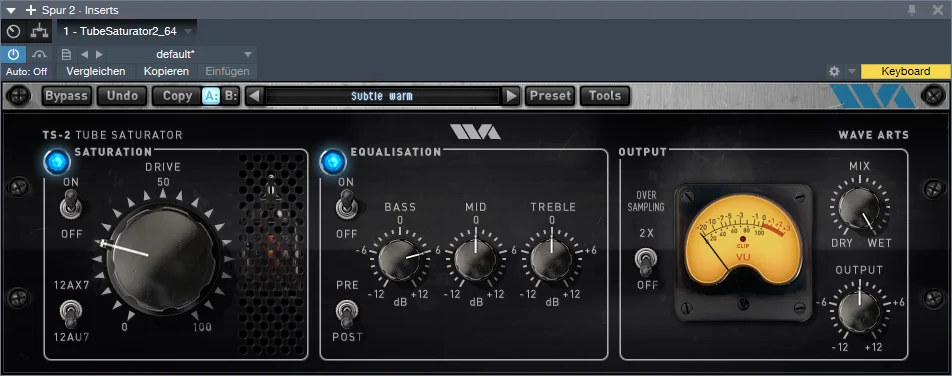The image size is (952, 376).
Task: Click Vergleichen button
Action: (x=96, y=72)
